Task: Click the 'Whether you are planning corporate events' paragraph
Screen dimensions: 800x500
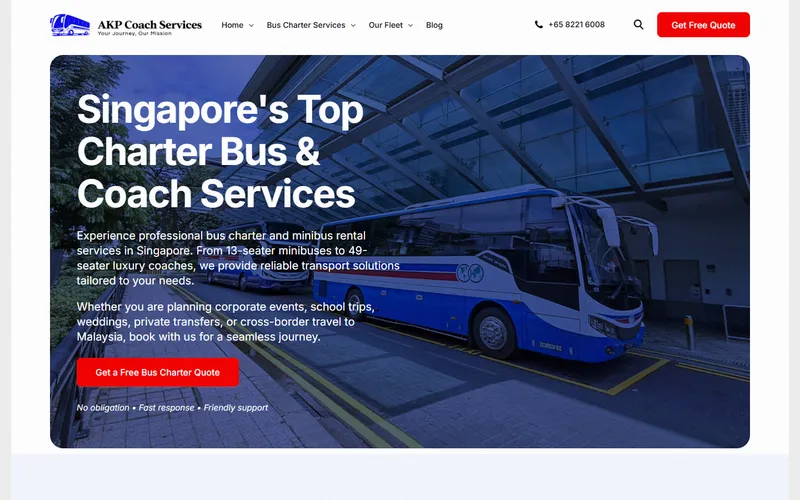Action: [226, 322]
